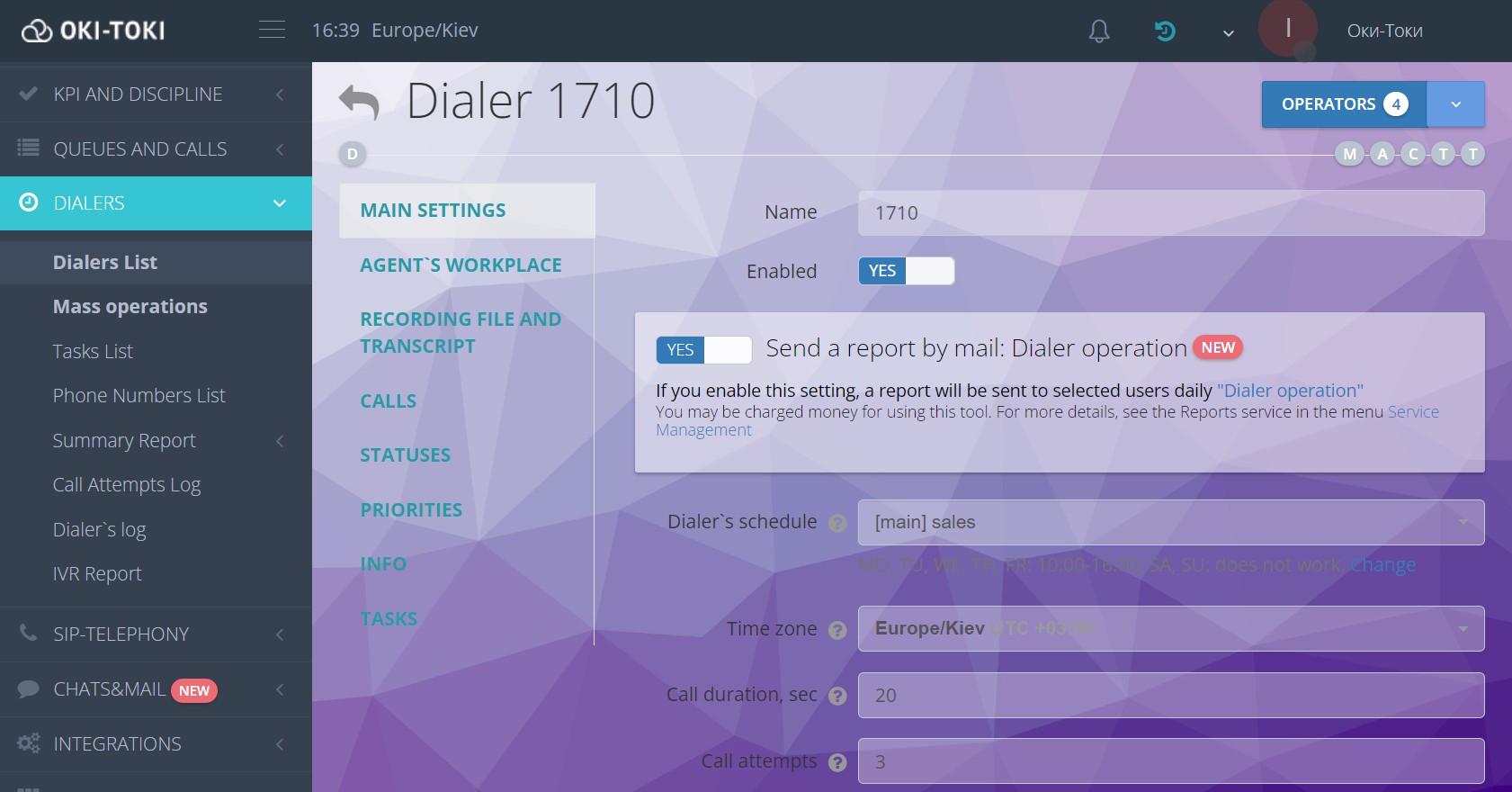
Task: Show Call duration help tooltip
Action: pyautogui.click(x=837, y=696)
